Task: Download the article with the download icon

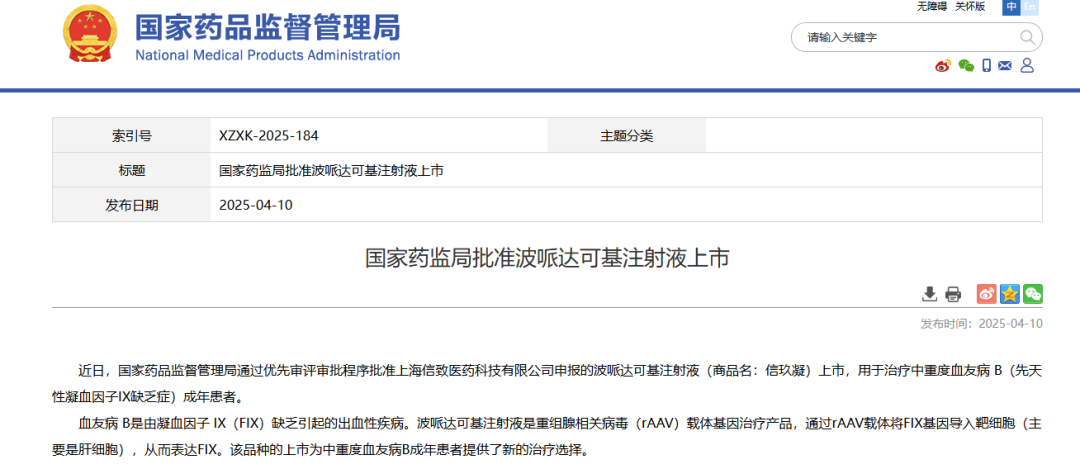Action: (929, 294)
